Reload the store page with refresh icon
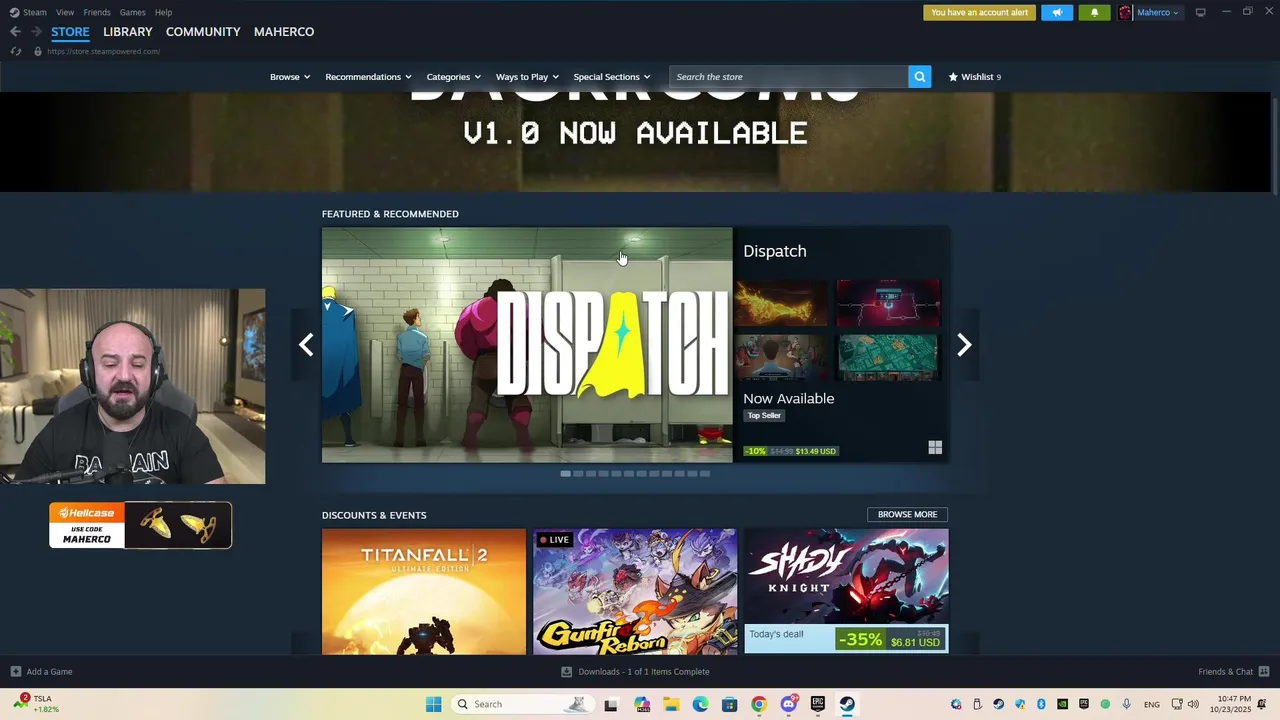The height and width of the screenshot is (720, 1280). pos(15,51)
